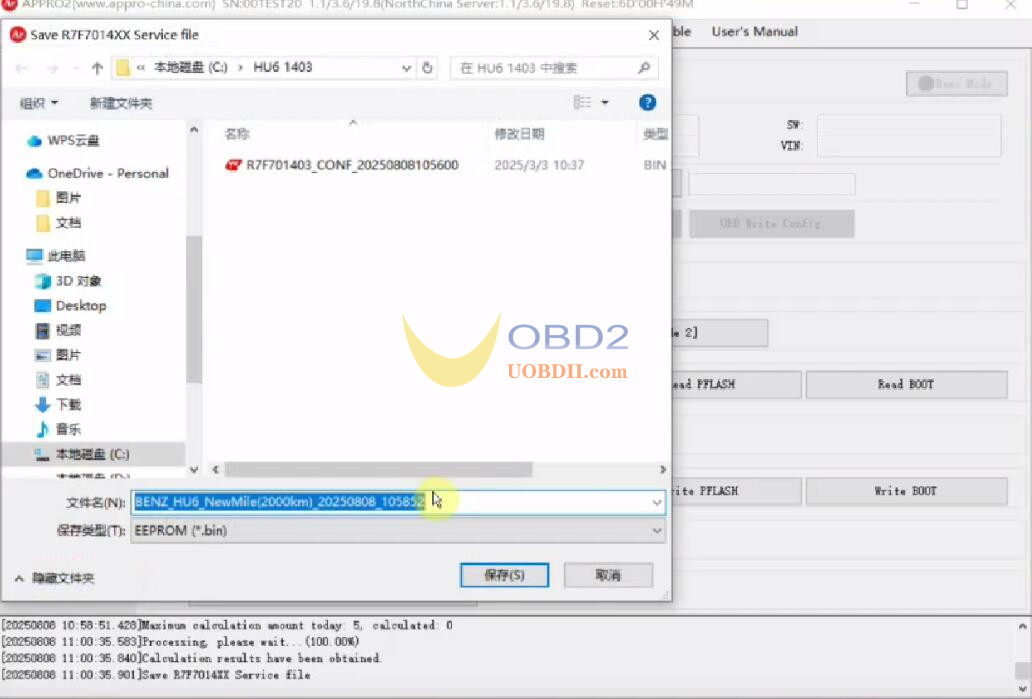
Task: Click the log panel scroll up arrow
Action: 1022,626
